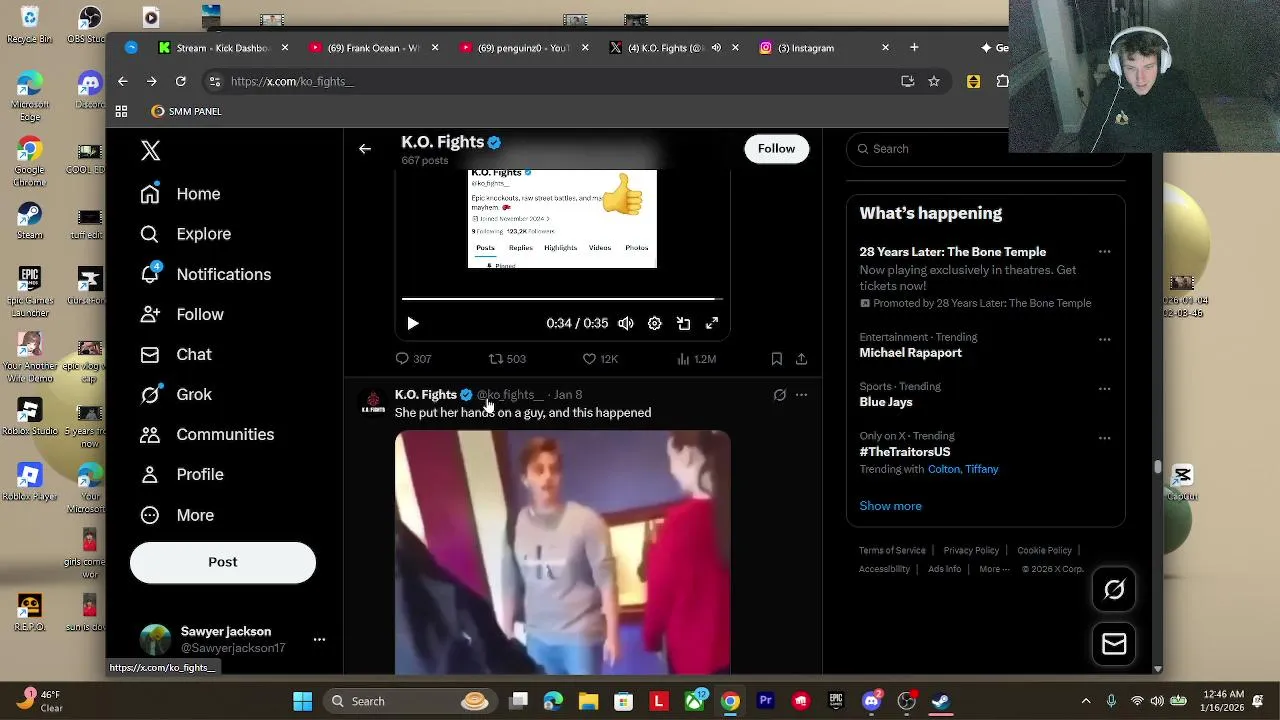1280x720 pixels.
Task: Open Terms of Service footer link
Action: pyautogui.click(x=892, y=551)
